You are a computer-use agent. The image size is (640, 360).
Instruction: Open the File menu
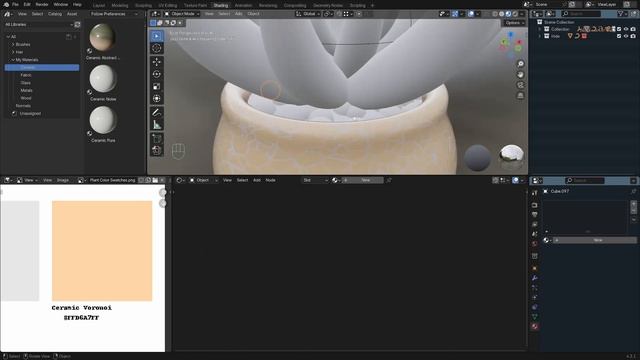(15, 4)
